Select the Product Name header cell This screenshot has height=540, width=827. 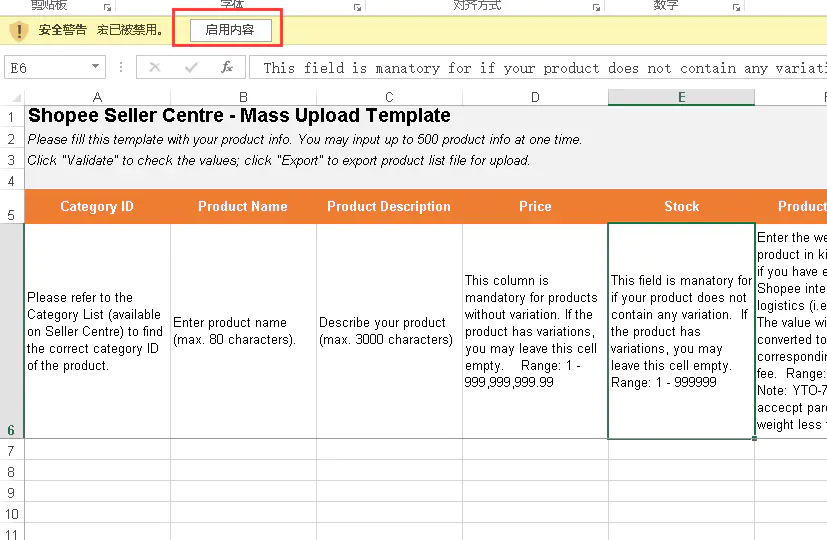[x=243, y=207]
